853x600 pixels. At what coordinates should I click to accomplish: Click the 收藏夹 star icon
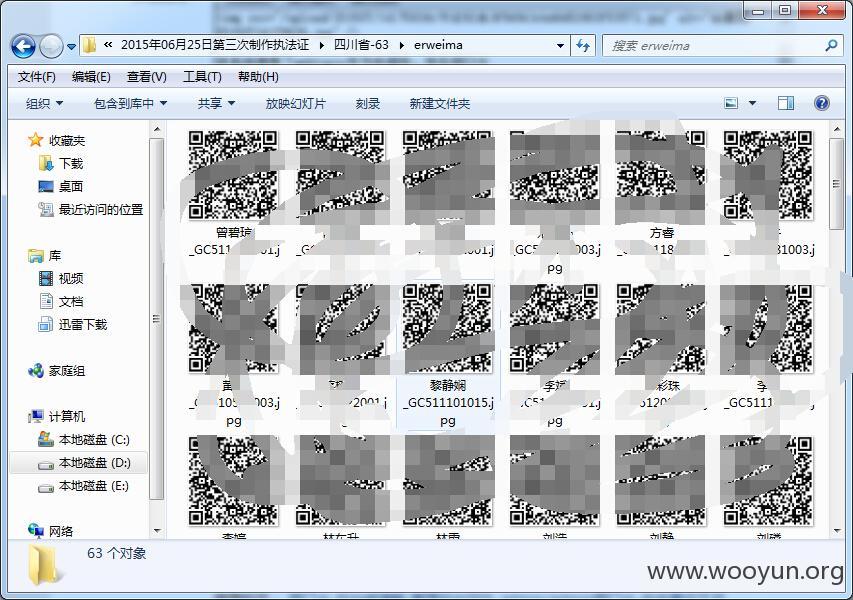pos(36,140)
